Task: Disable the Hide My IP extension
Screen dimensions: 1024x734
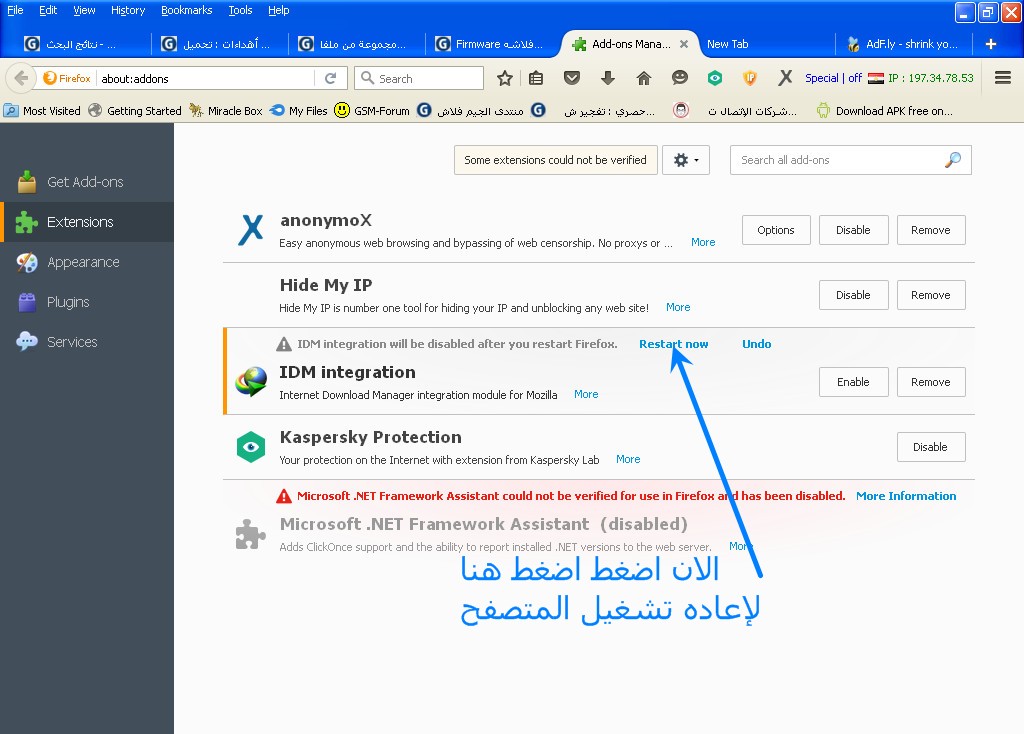Action: [x=853, y=295]
